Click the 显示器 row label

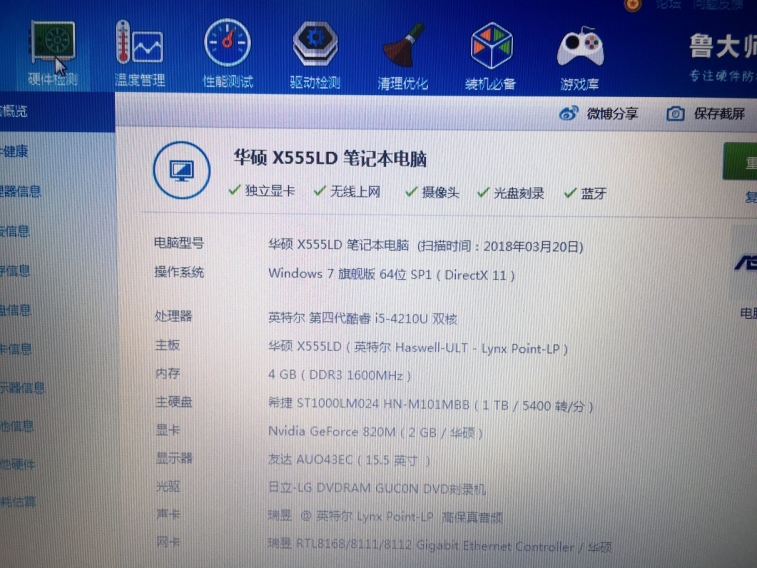tap(174, 457)
